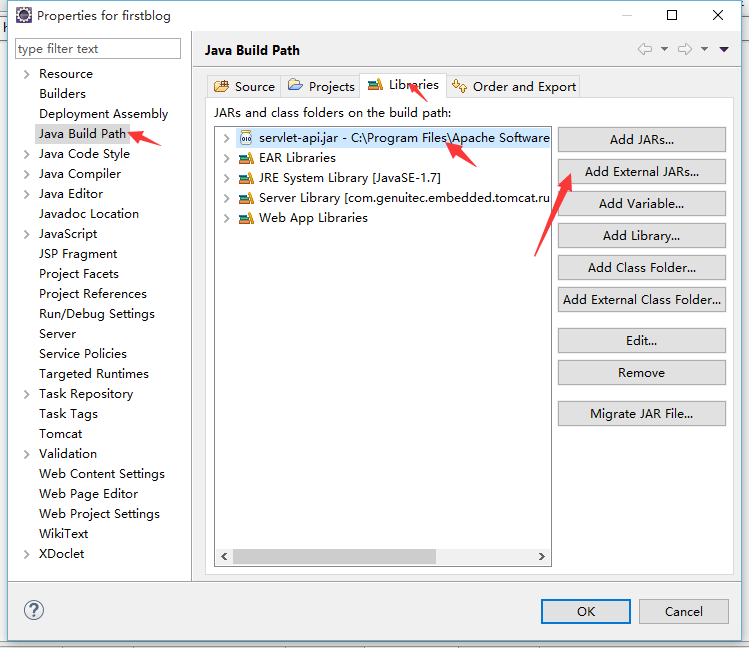Expand the Web App Libraries node
This screenshot has width=749, height=648.
point(226,219)
